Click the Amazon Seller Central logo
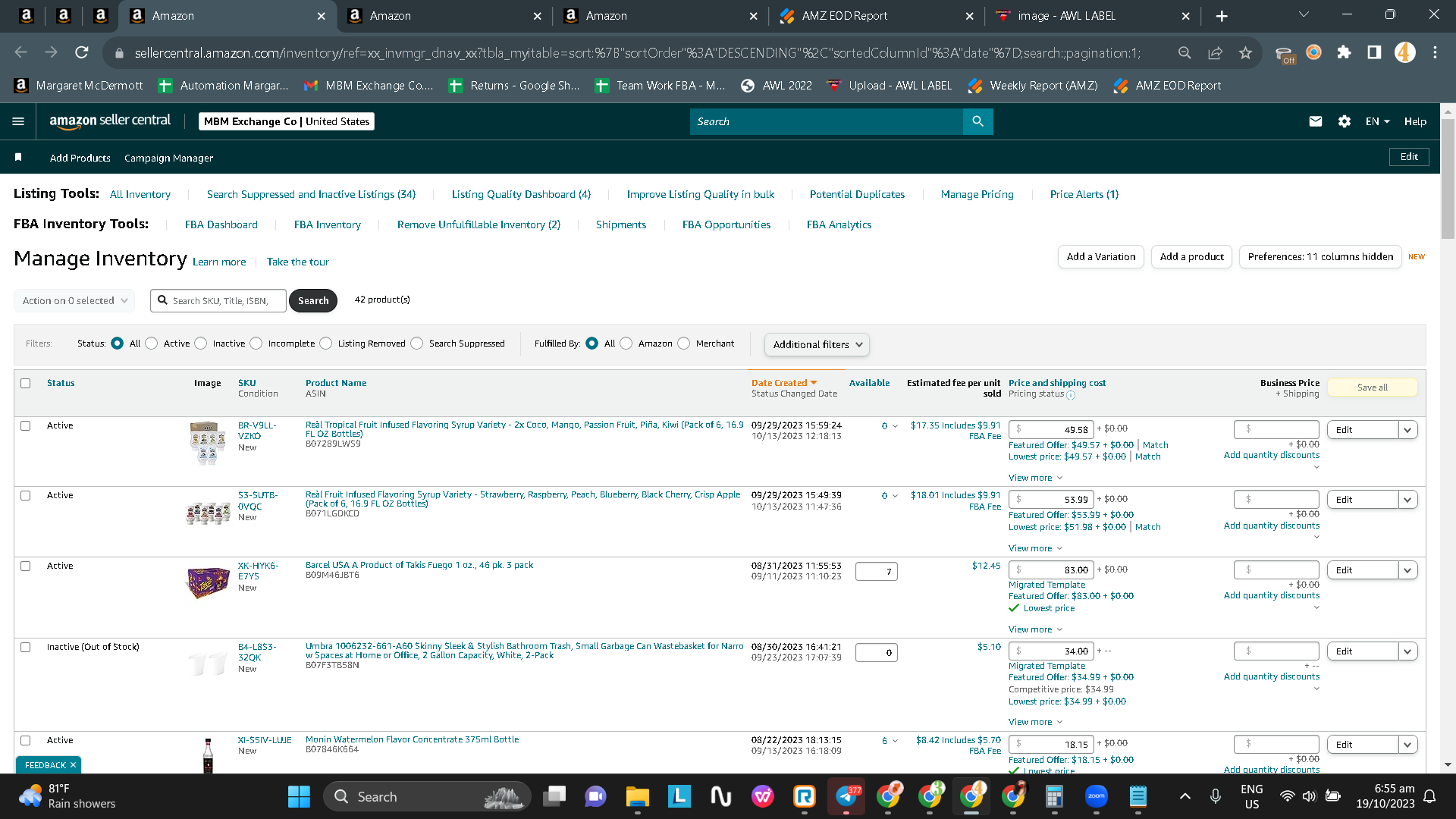The image size is (1456, 819). point(110,121)
